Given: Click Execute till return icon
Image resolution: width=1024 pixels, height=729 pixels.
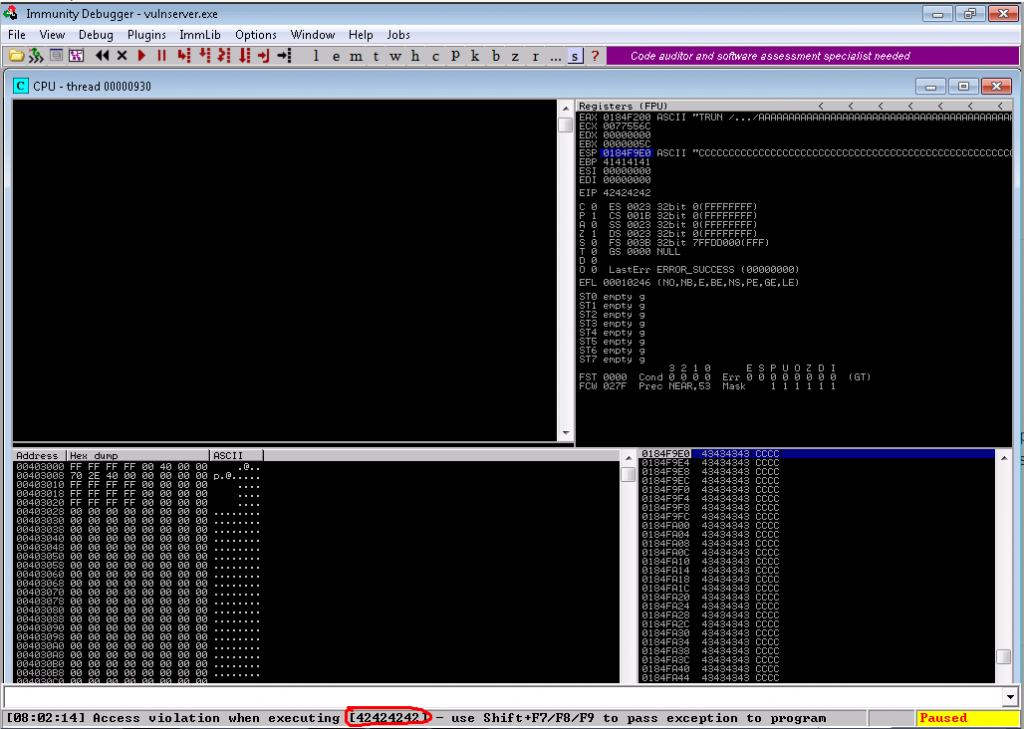Looking at the screenshot, I should (x=264, y=56).
